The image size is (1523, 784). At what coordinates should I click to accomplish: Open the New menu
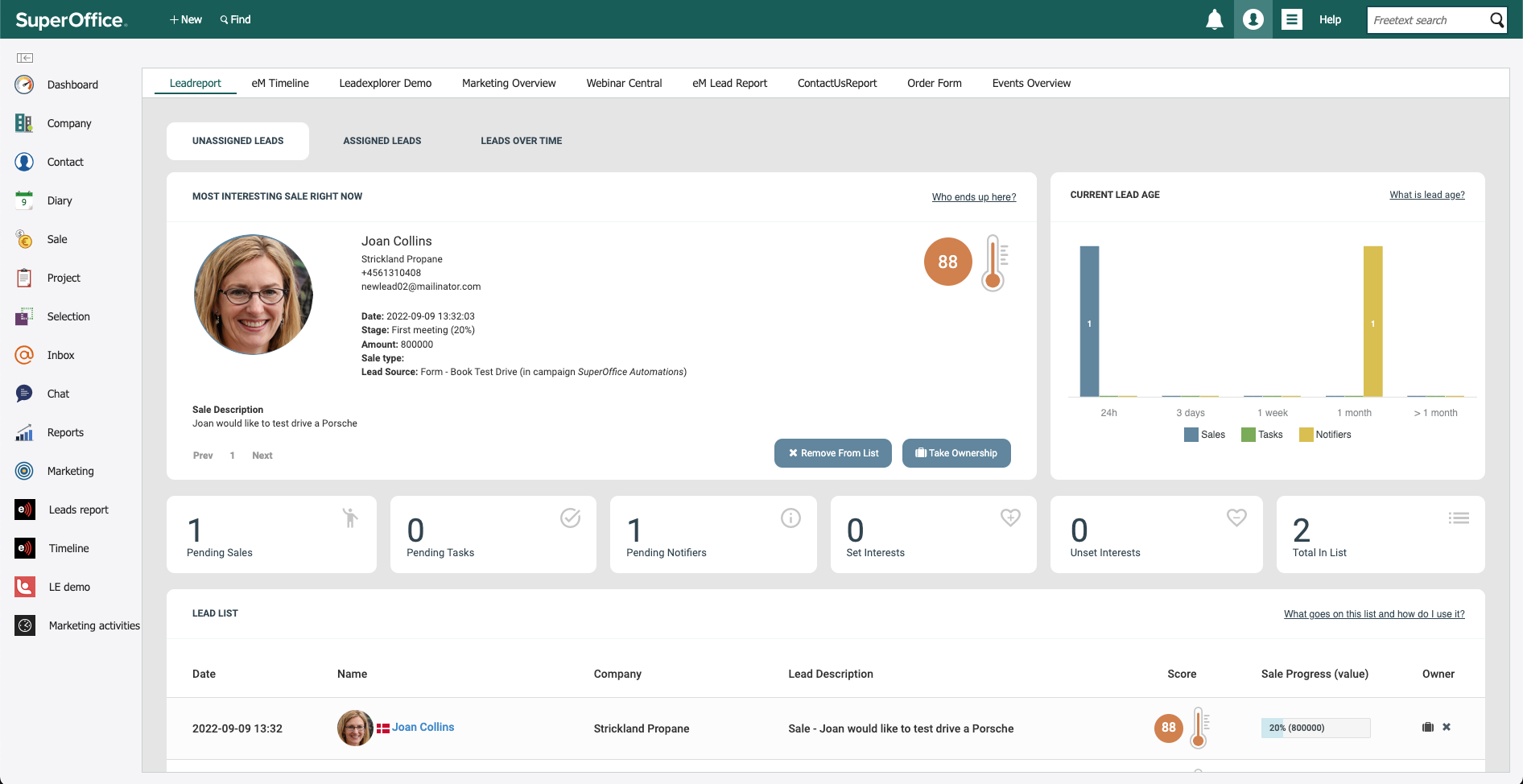coord(186,19)
